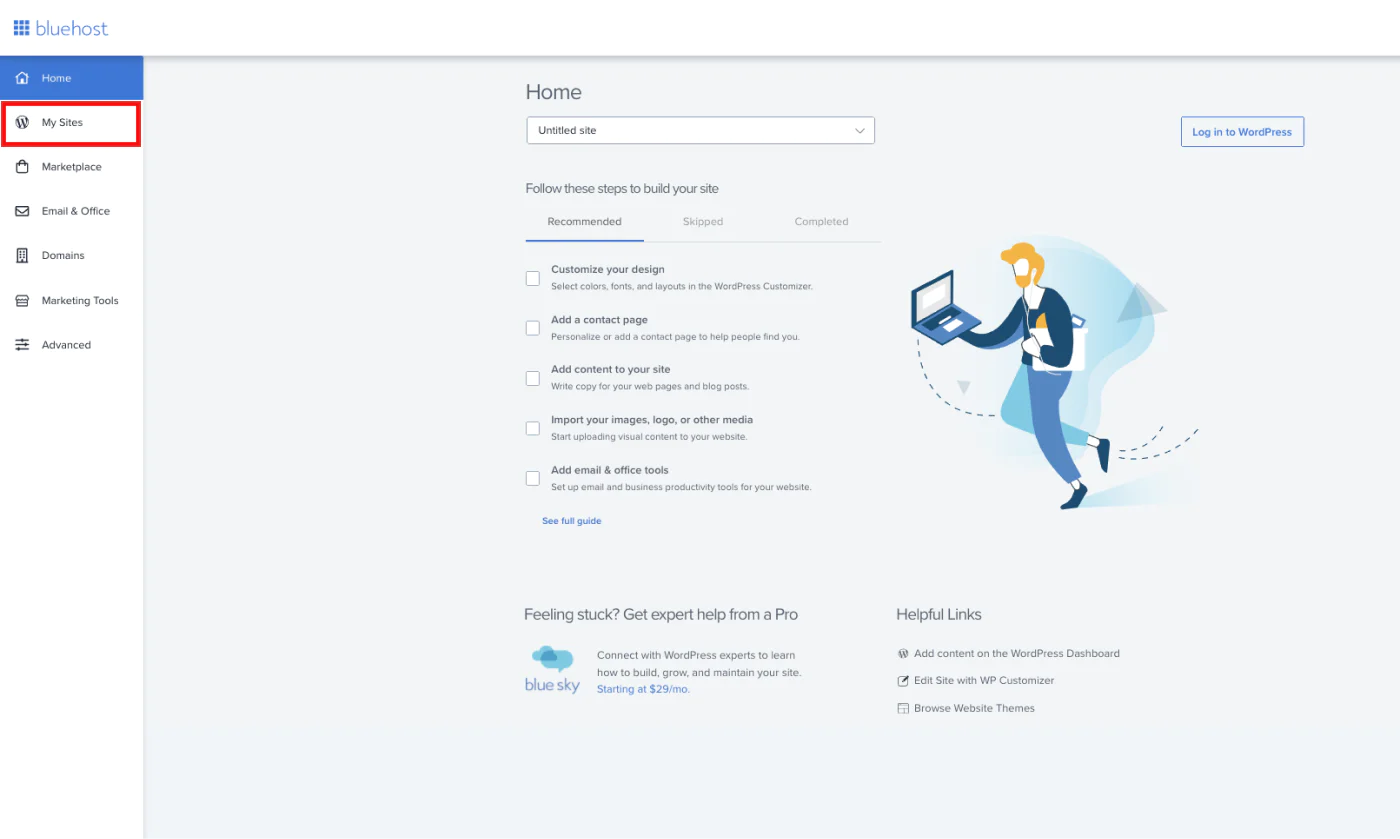Click the Domains building icon

point(22,255)
